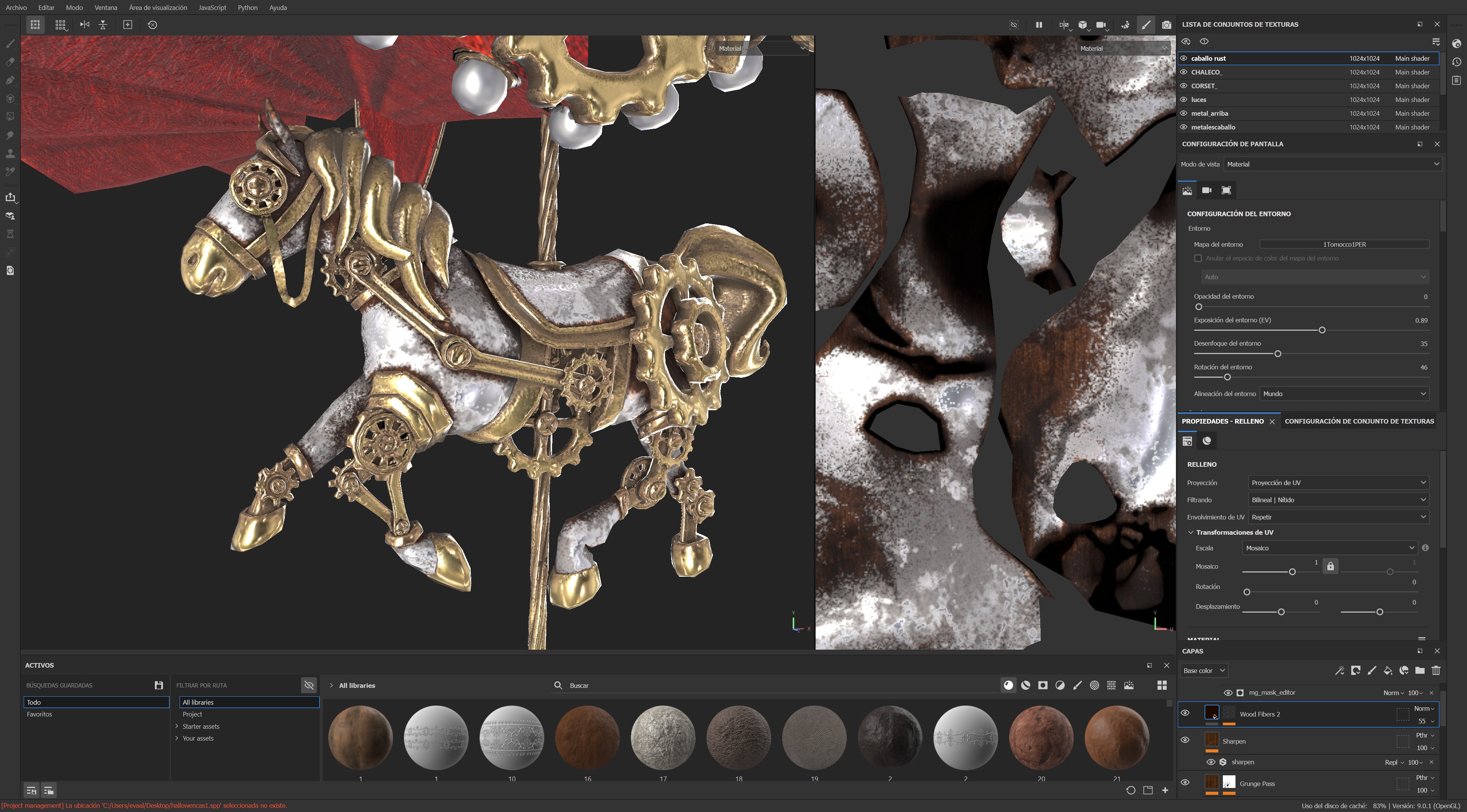Add a folder using Capas folder icon

click(1420, 670)
